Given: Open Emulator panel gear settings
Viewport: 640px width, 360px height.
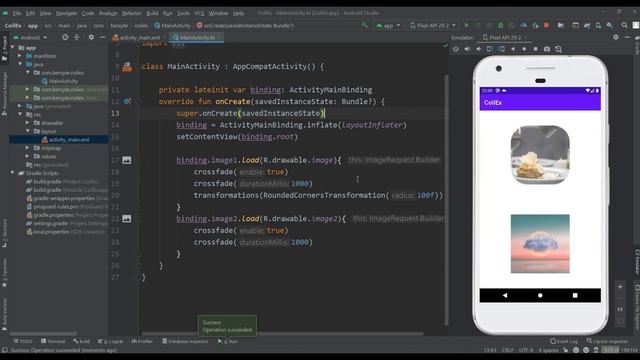Looking at the screenshot, I should [x=616, y=37].
